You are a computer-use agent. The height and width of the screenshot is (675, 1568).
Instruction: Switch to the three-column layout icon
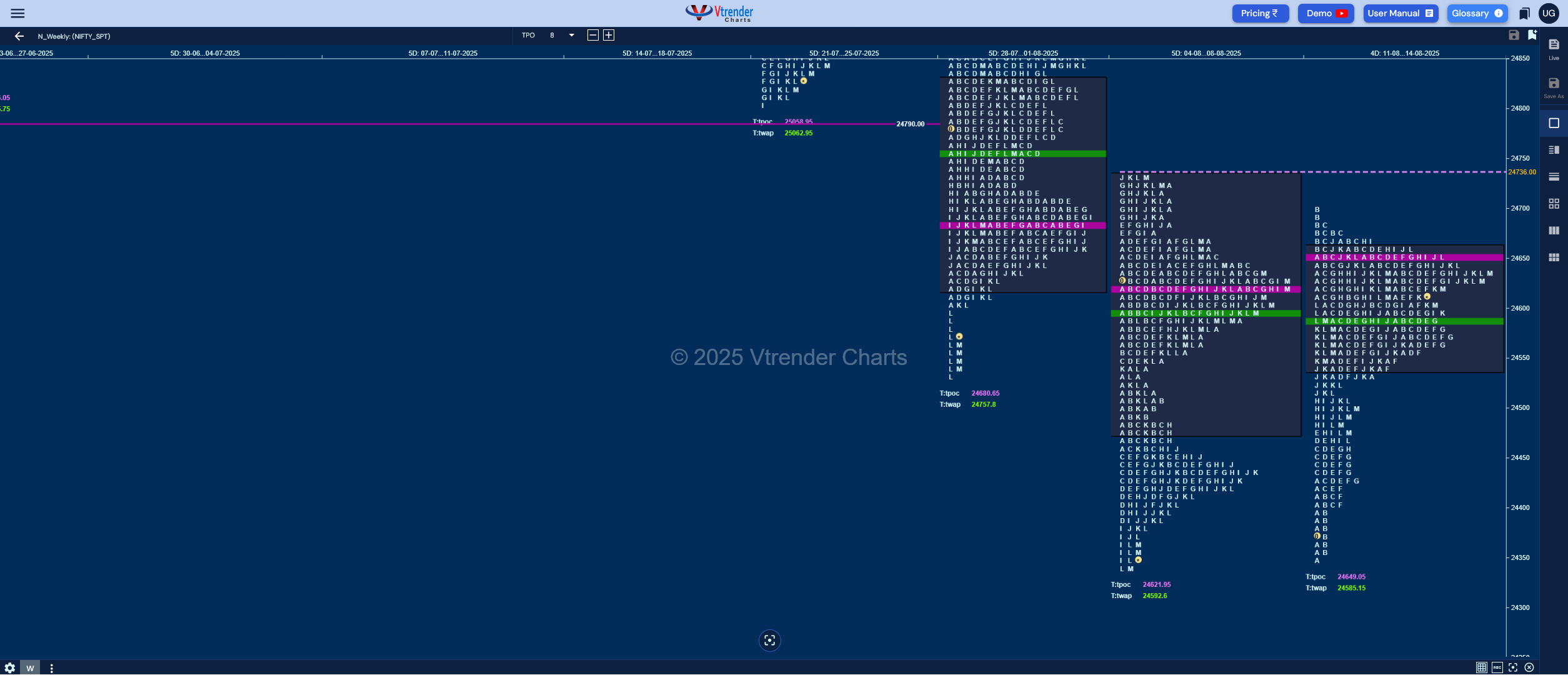click(1554, 231)
